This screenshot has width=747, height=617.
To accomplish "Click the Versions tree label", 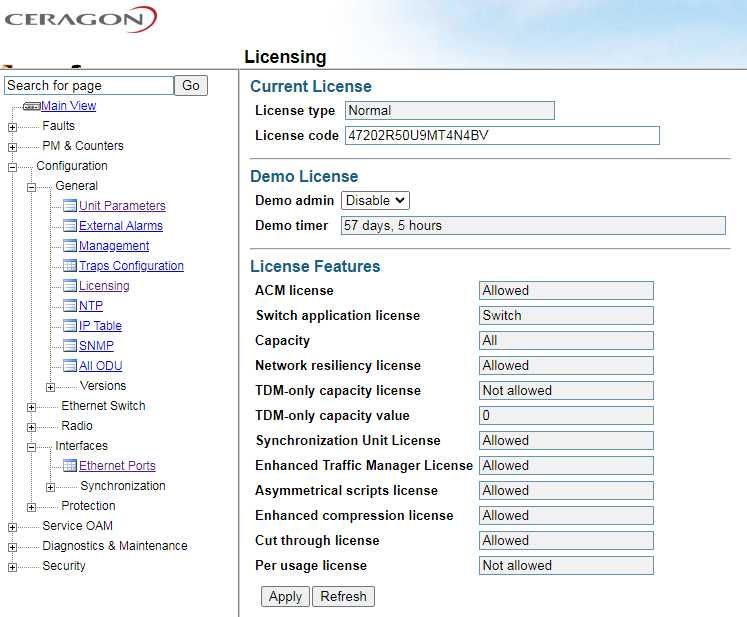I will [103, 386].
